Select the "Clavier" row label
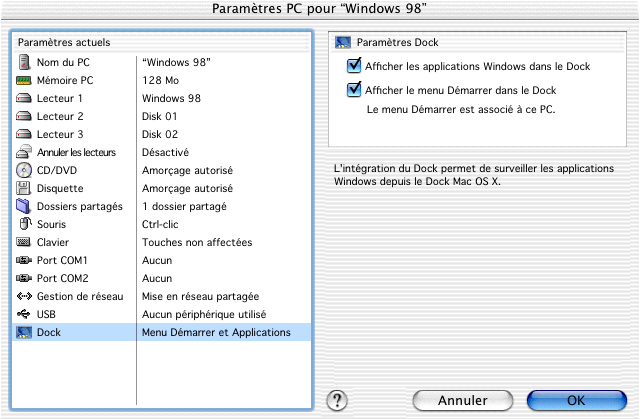Image resolution: width=640 pixels, height=420 pixels. [53, 242]
